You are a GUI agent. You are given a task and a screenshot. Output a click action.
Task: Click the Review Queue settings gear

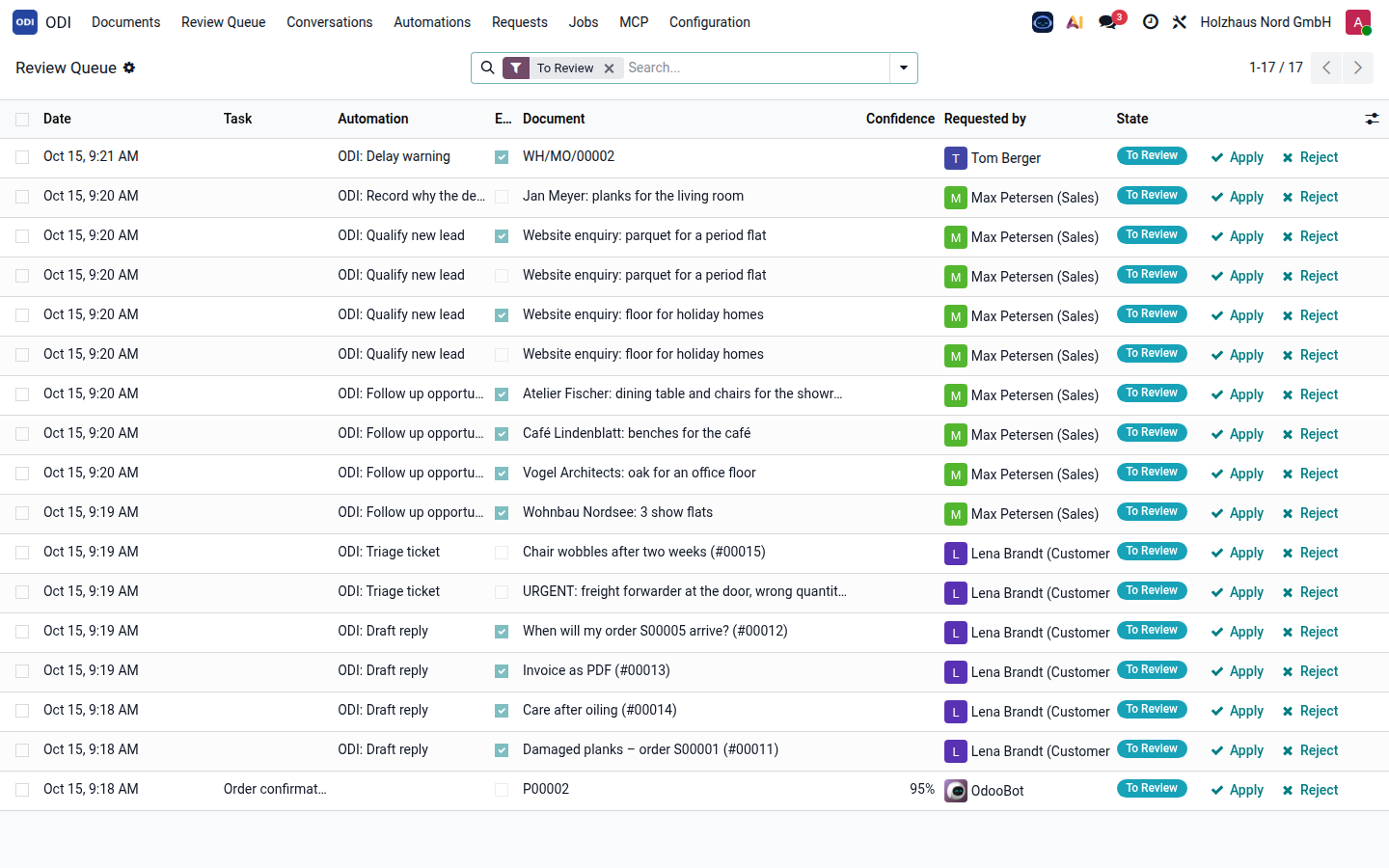click(x=129, y=68)
